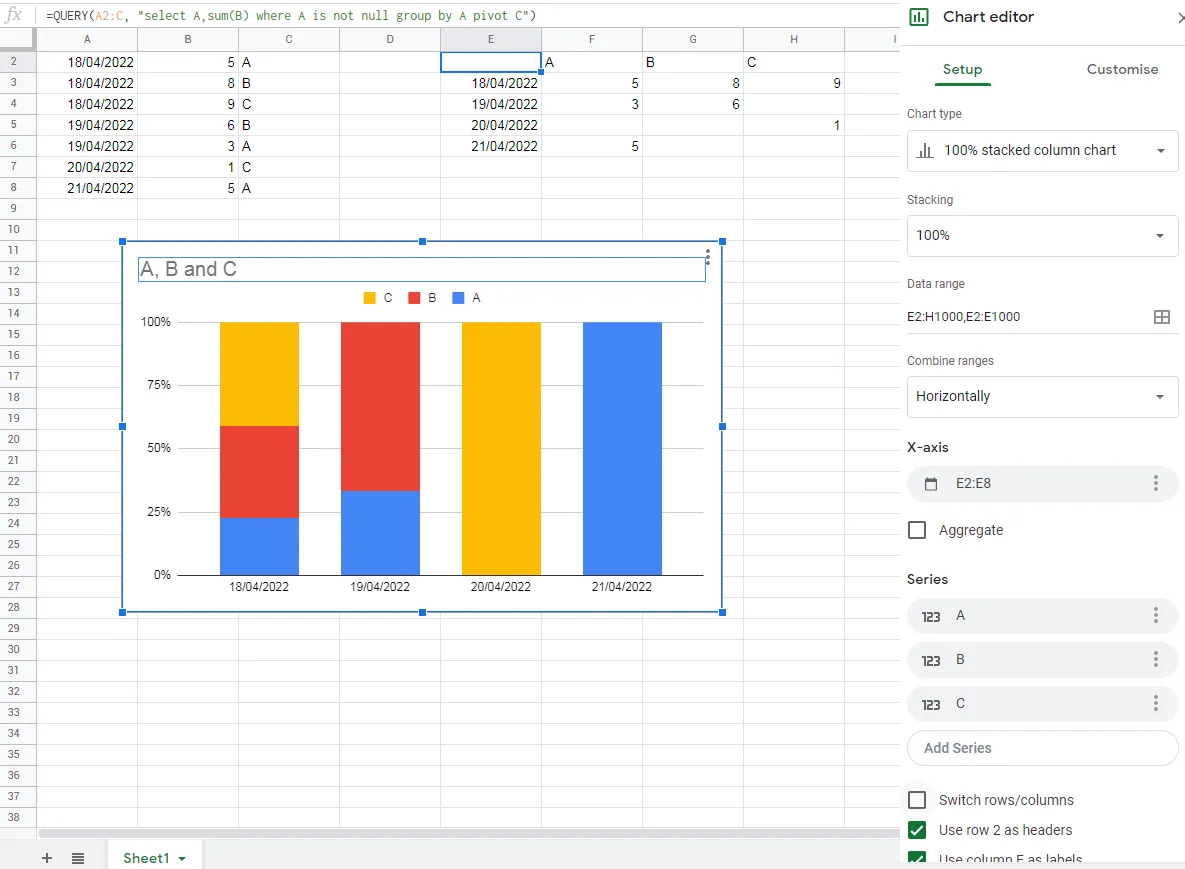Select series A entry in Series list
Screen dimensions: 1185x869
pos(1042,616)
